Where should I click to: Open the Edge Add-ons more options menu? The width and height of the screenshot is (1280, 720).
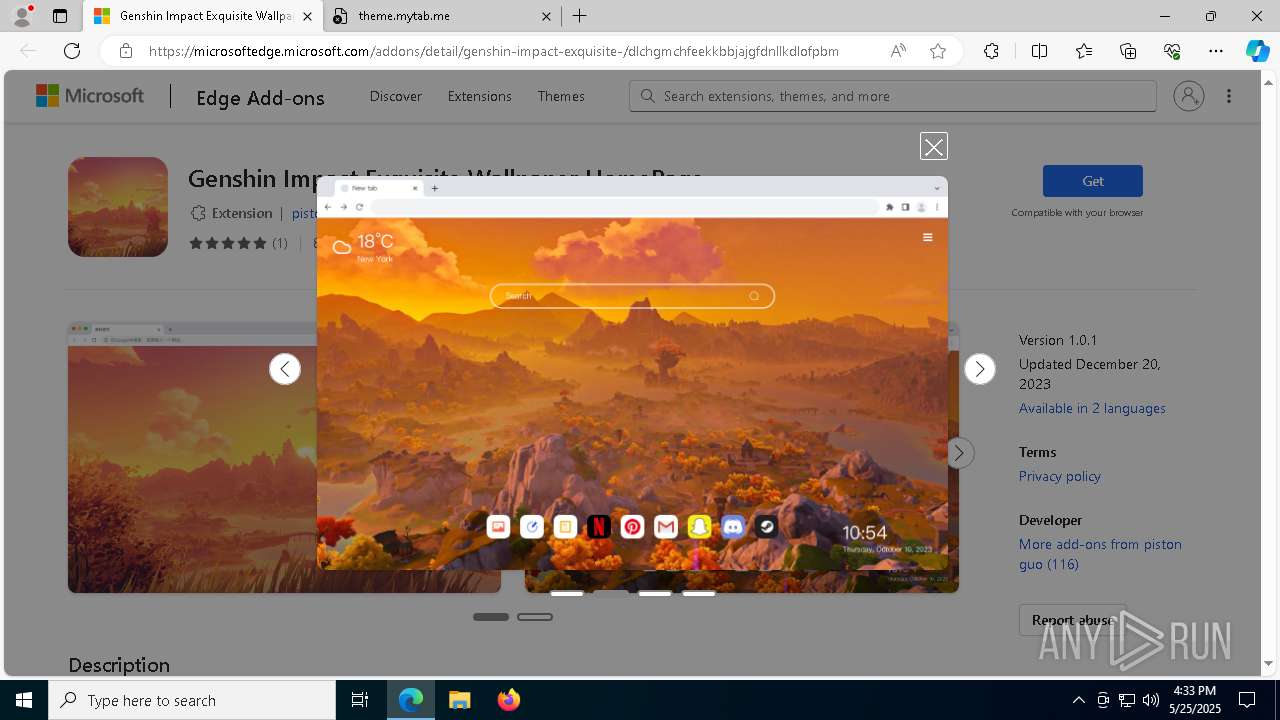tap(1229, 96)
